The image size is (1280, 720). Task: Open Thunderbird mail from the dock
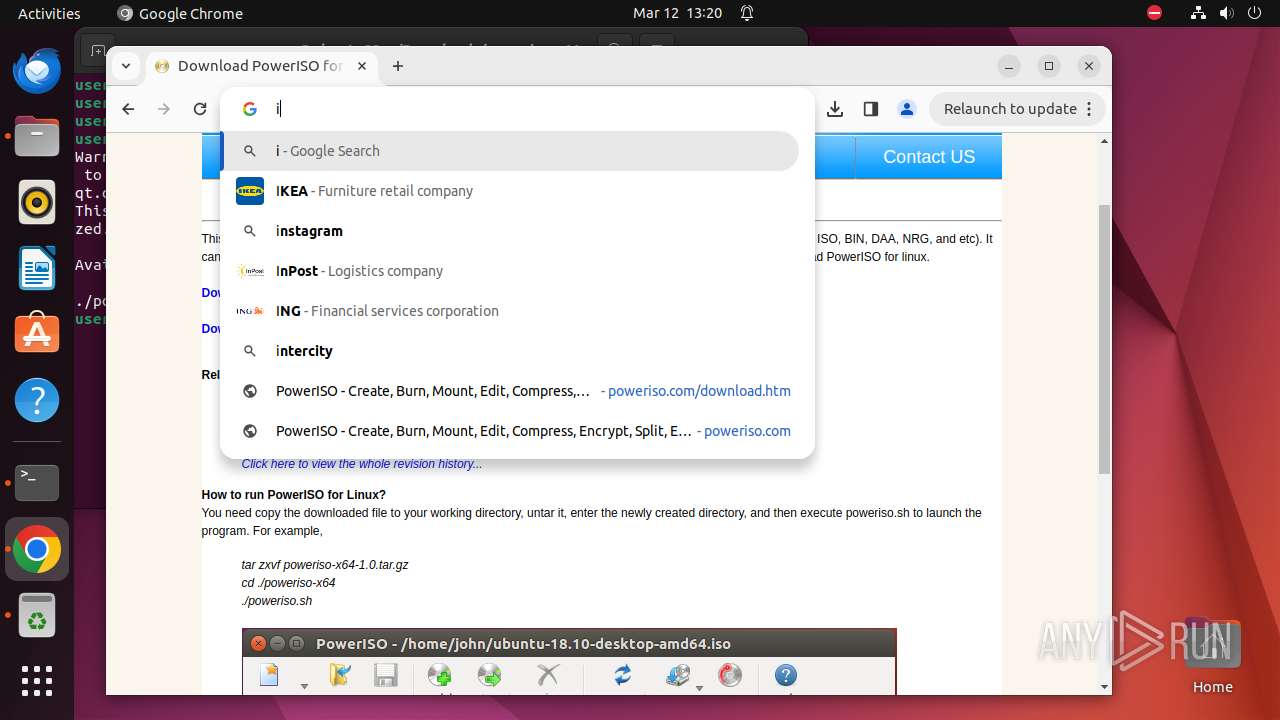(37, 71)
